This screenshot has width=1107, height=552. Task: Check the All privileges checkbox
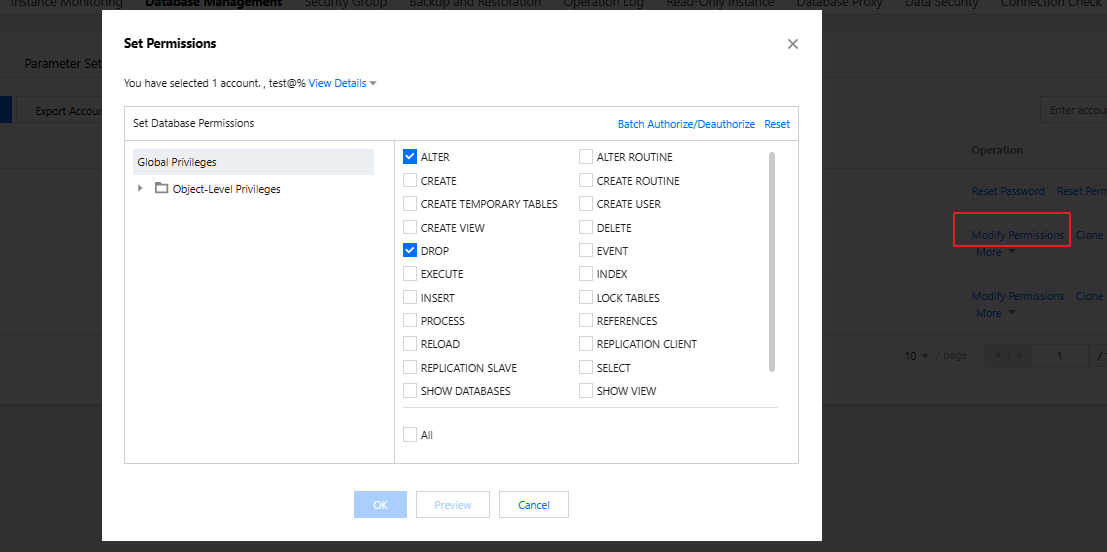click(410, 435)
